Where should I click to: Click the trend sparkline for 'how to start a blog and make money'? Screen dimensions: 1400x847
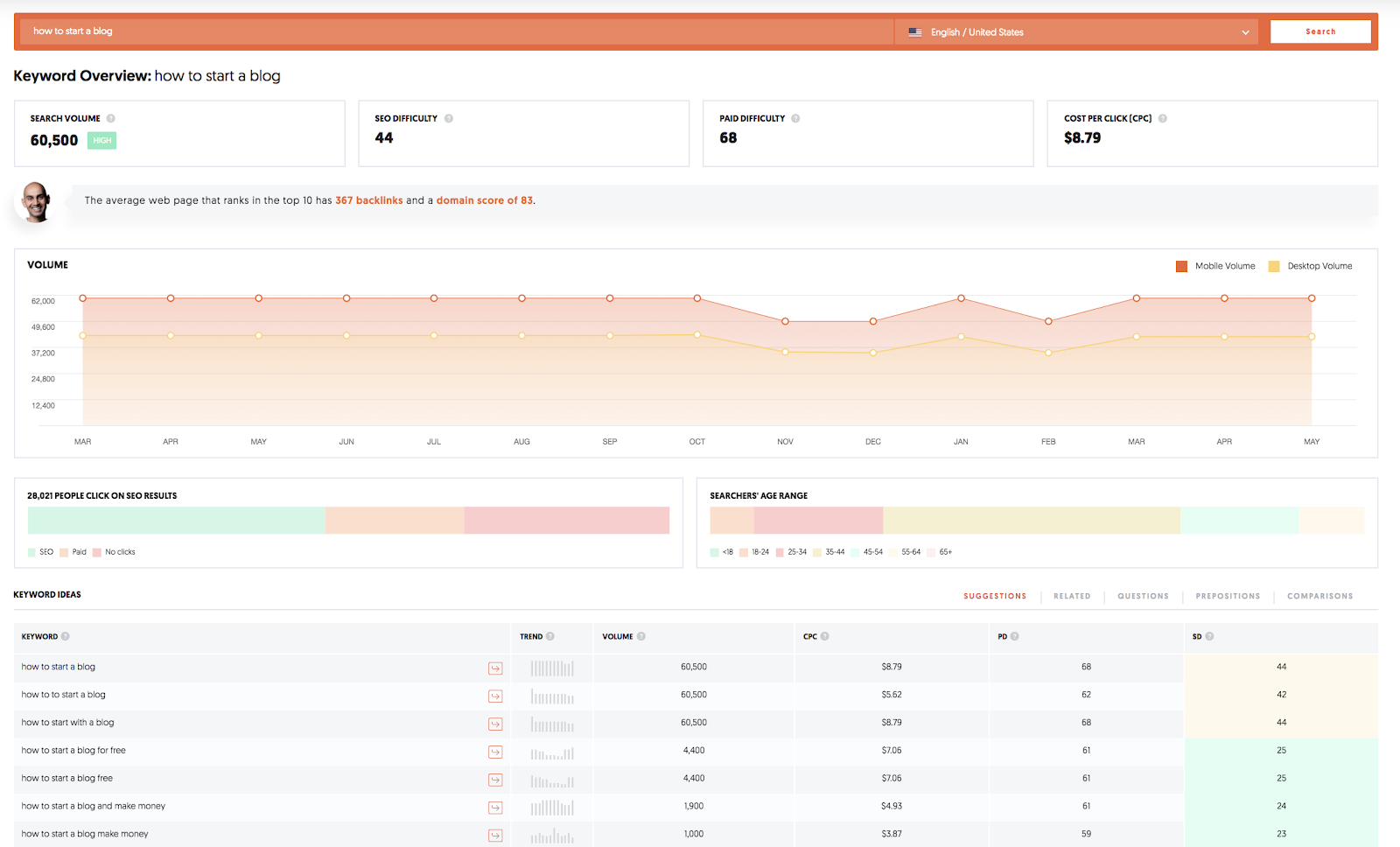coord(552,808)
